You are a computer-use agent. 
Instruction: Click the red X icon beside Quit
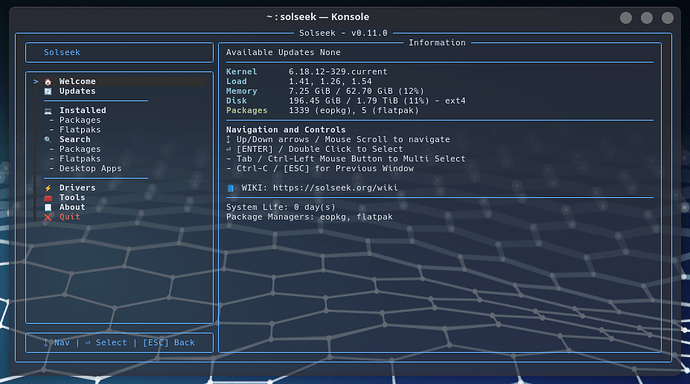(48, 217)
